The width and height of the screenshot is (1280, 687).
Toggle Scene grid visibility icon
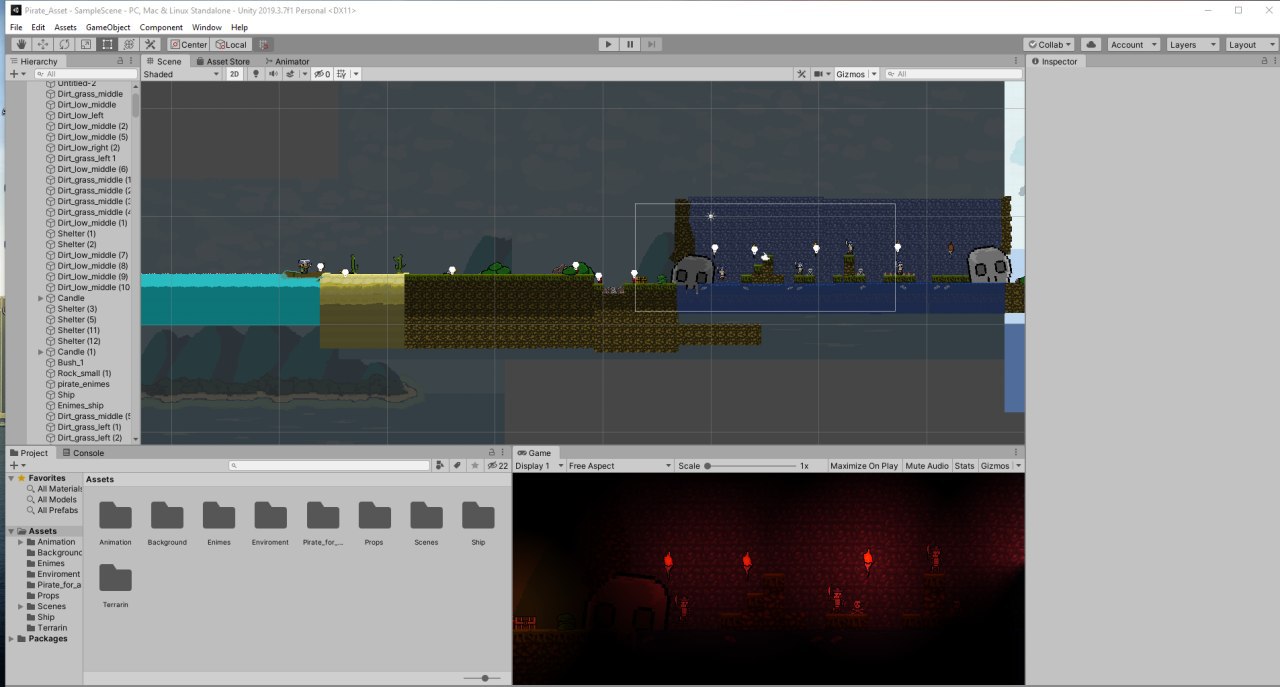[x=342, y=74]
